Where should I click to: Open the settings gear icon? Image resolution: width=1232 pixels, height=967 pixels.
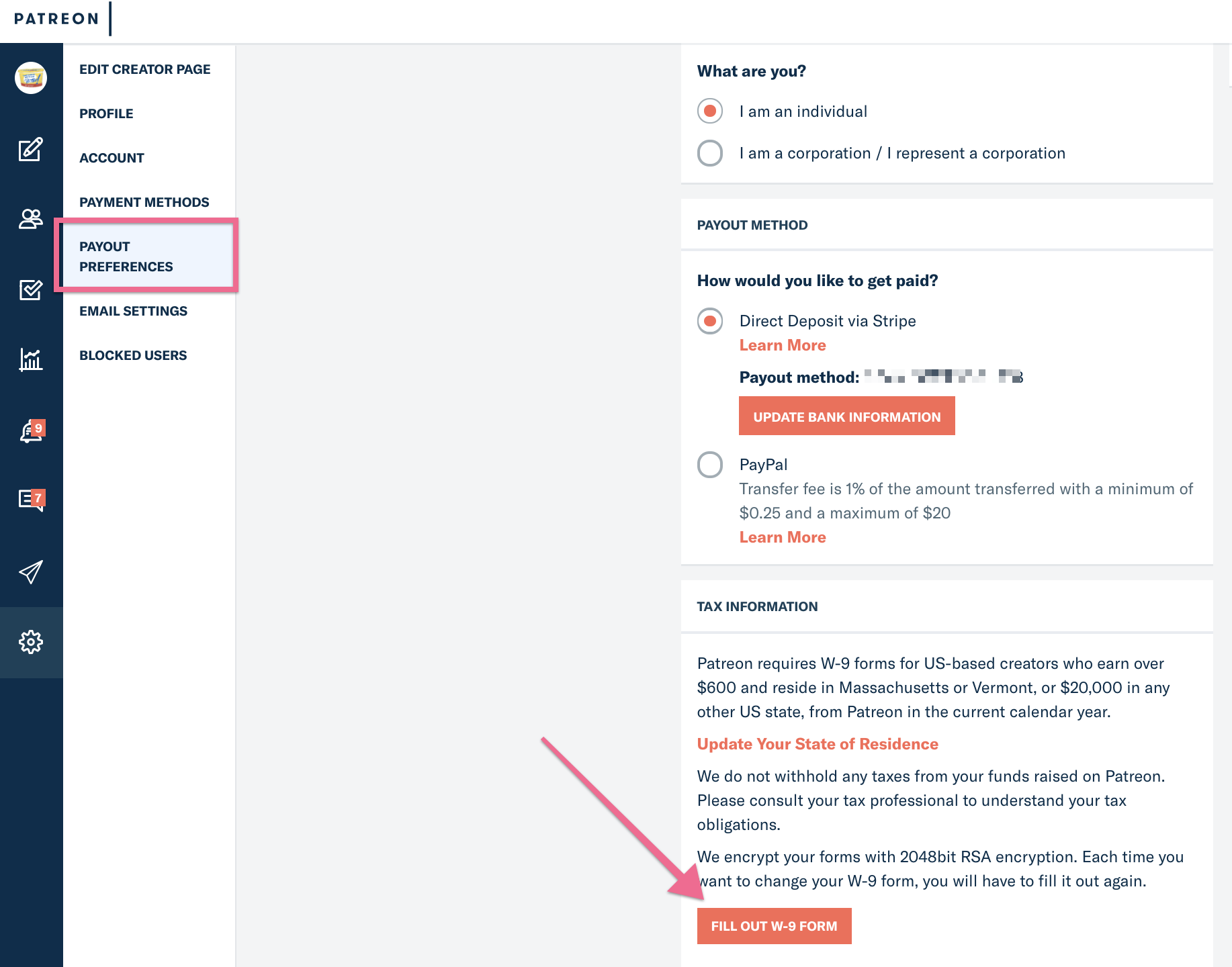click(x=31, y=643)
